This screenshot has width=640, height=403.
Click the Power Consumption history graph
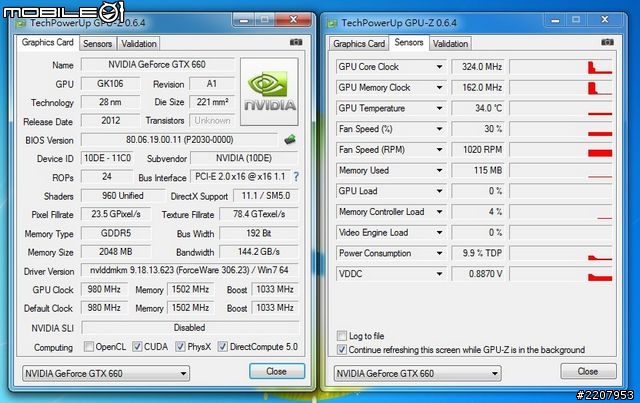pos(561,253)
